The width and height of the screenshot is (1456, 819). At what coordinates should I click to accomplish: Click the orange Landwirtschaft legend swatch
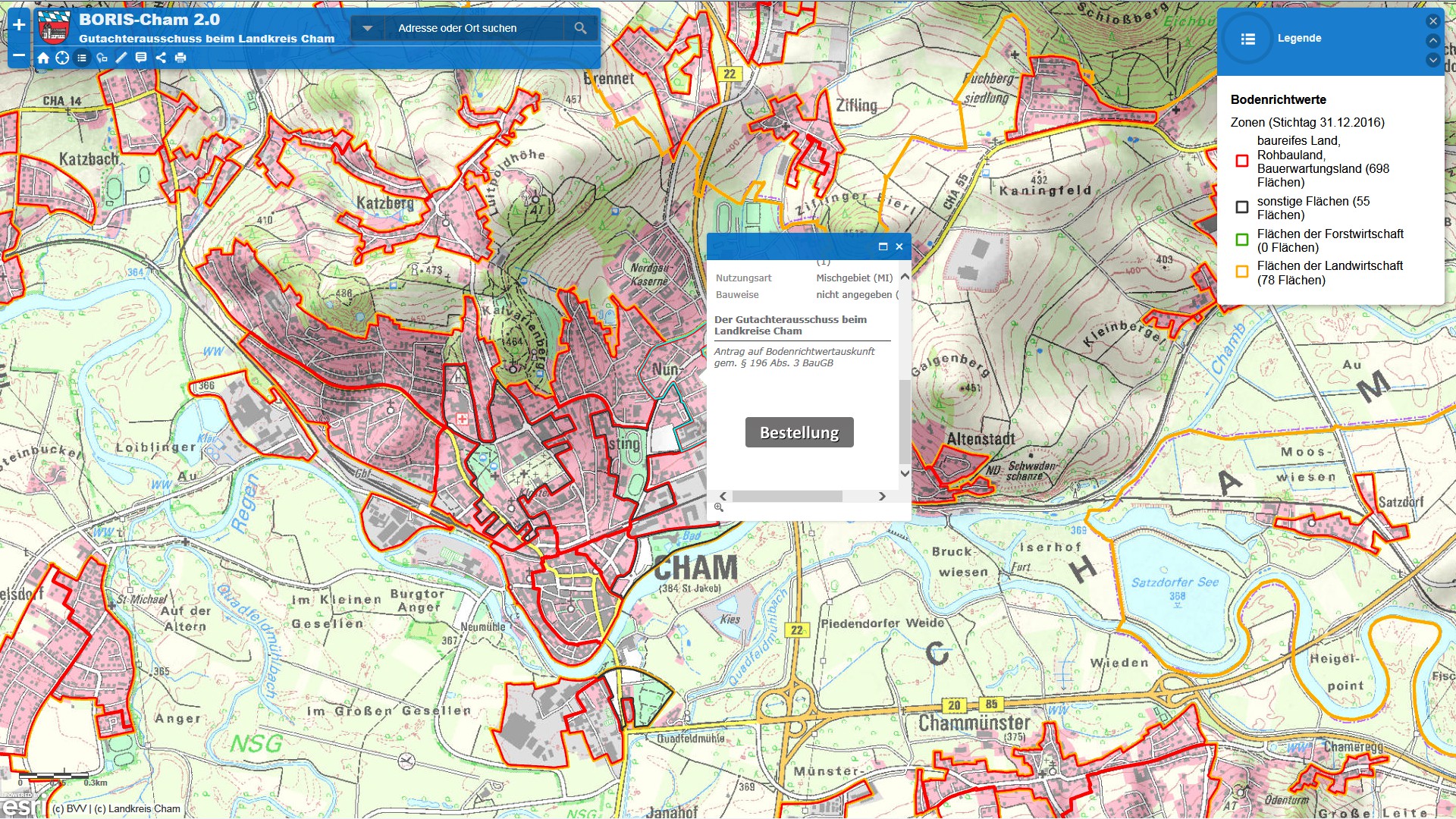[1242, 271]
